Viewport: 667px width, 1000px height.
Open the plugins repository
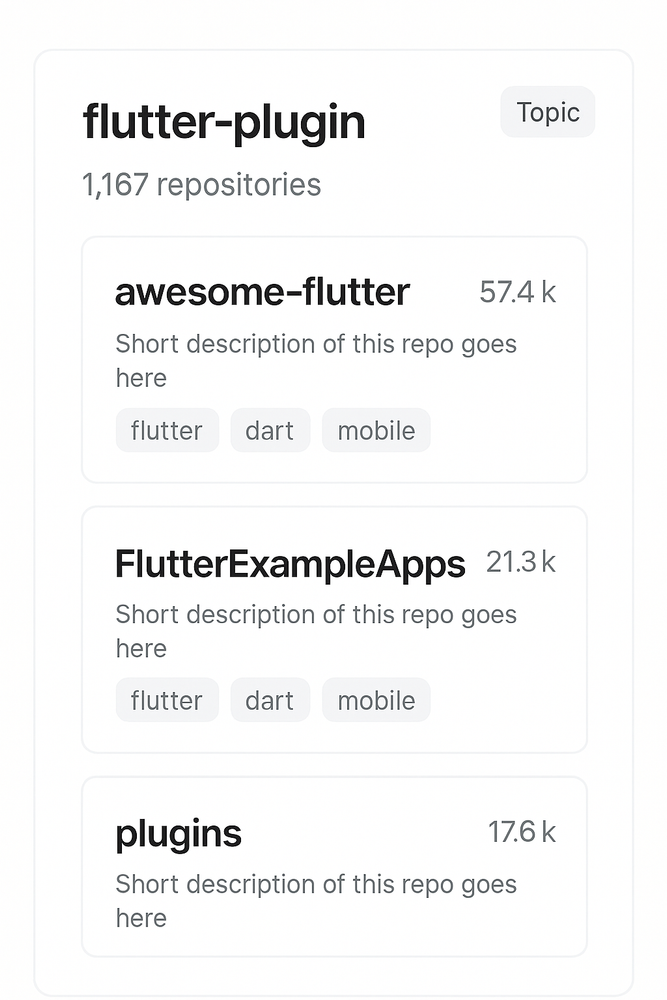click(x=178, y=833)
